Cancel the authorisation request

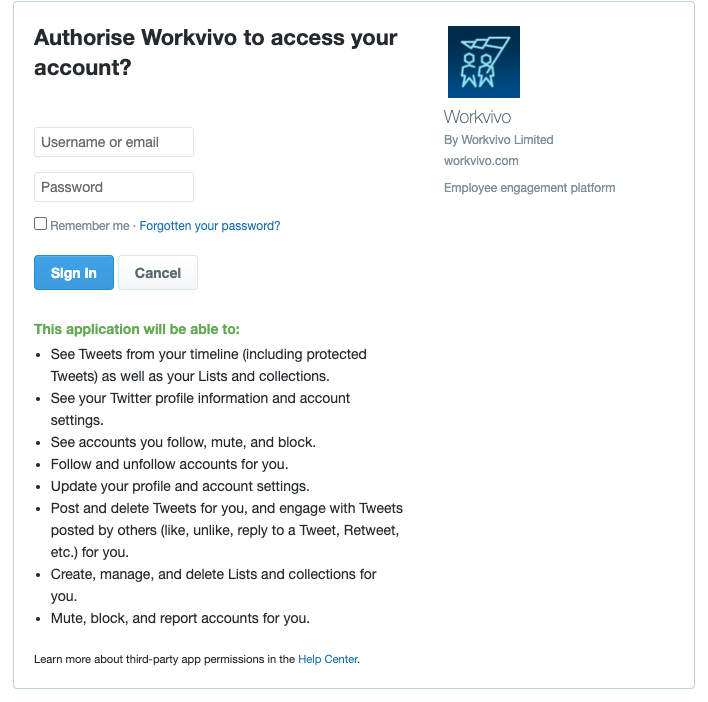pos(158,273)
